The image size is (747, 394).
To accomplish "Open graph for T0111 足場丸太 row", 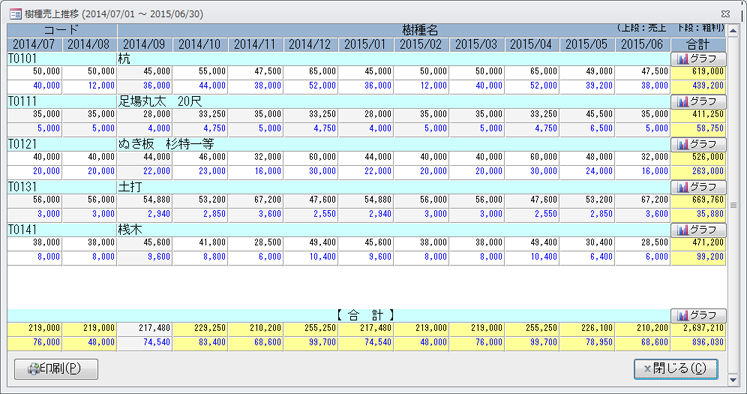I will [698, 101].
